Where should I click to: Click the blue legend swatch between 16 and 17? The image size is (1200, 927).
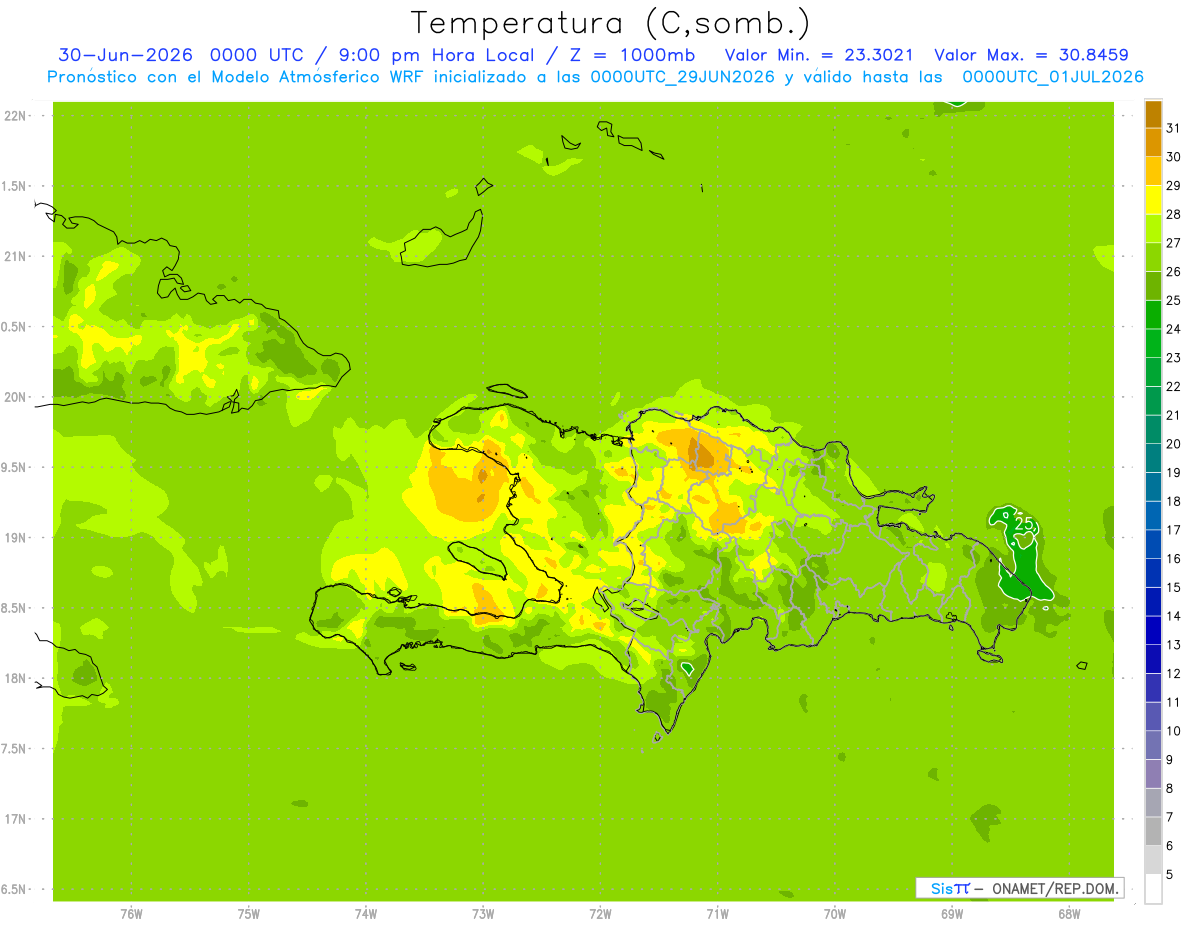(x=1153, y=544)
